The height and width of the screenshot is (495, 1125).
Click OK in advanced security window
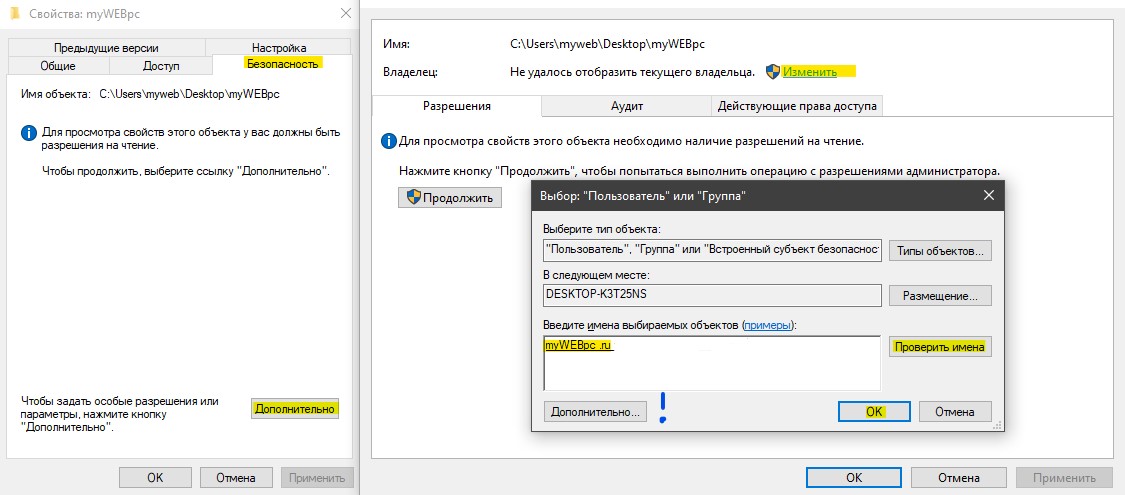tap(853, 477)
